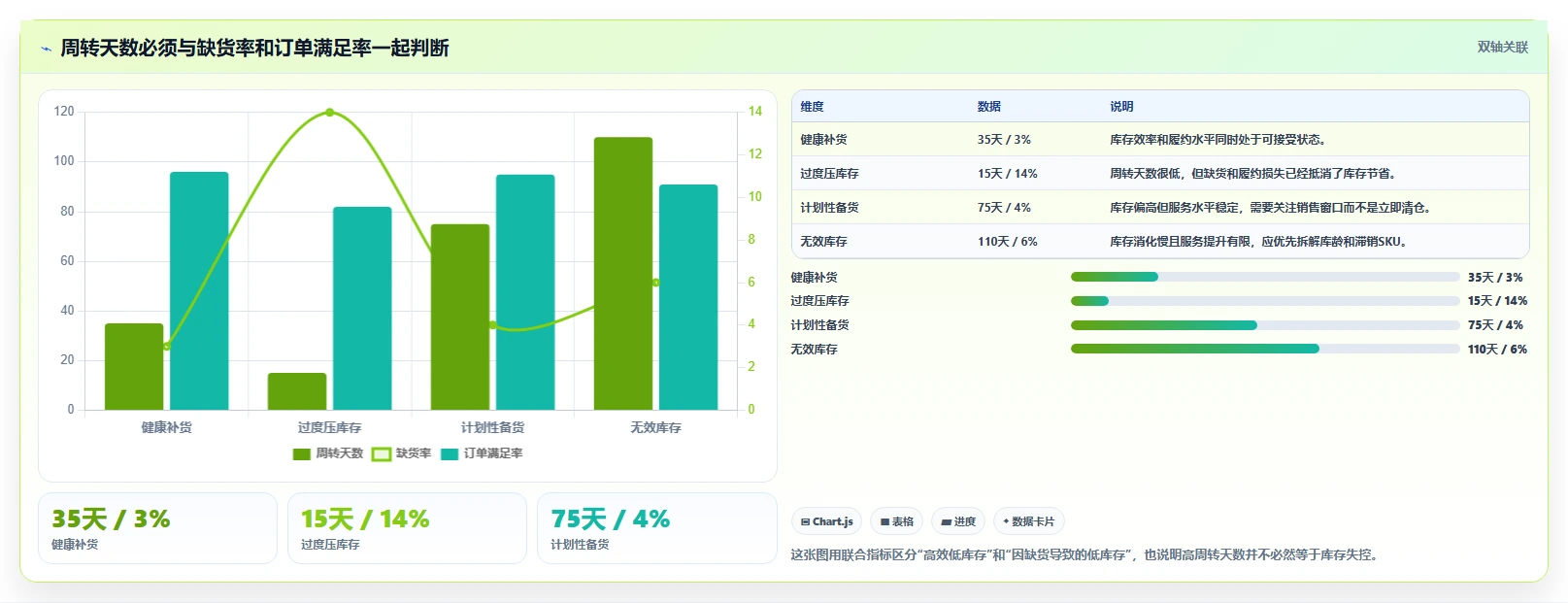1568x603 pixels.
Task: Click the table cell 35天 / 3%
Action: tap(1004, 140)
